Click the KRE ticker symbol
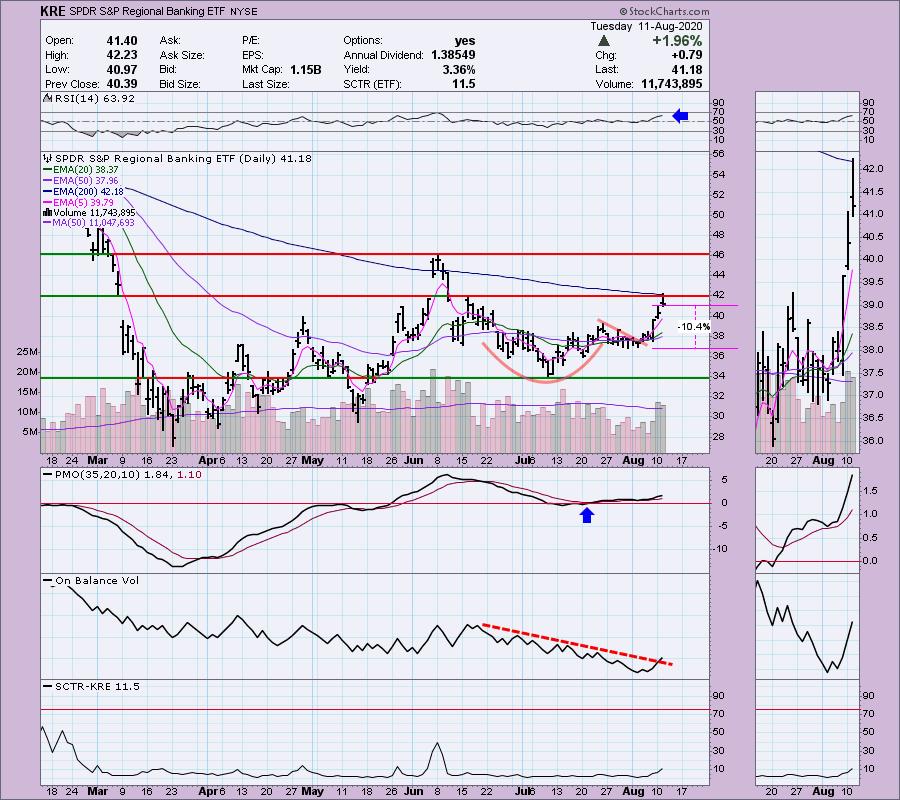Viewport: 900px width, 800px height. coord(53,11)
